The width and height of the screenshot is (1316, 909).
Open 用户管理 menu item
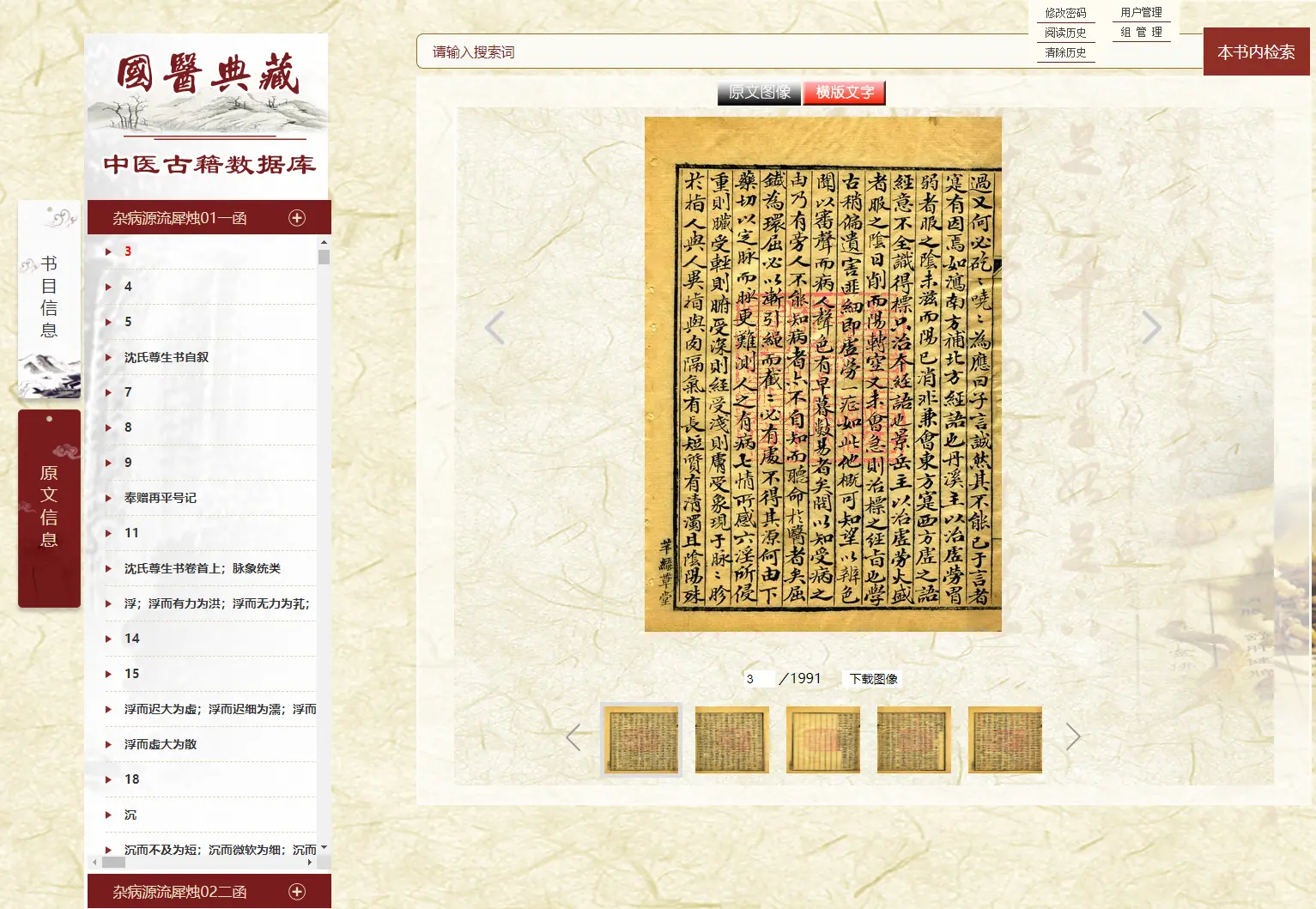(1142, 12)
